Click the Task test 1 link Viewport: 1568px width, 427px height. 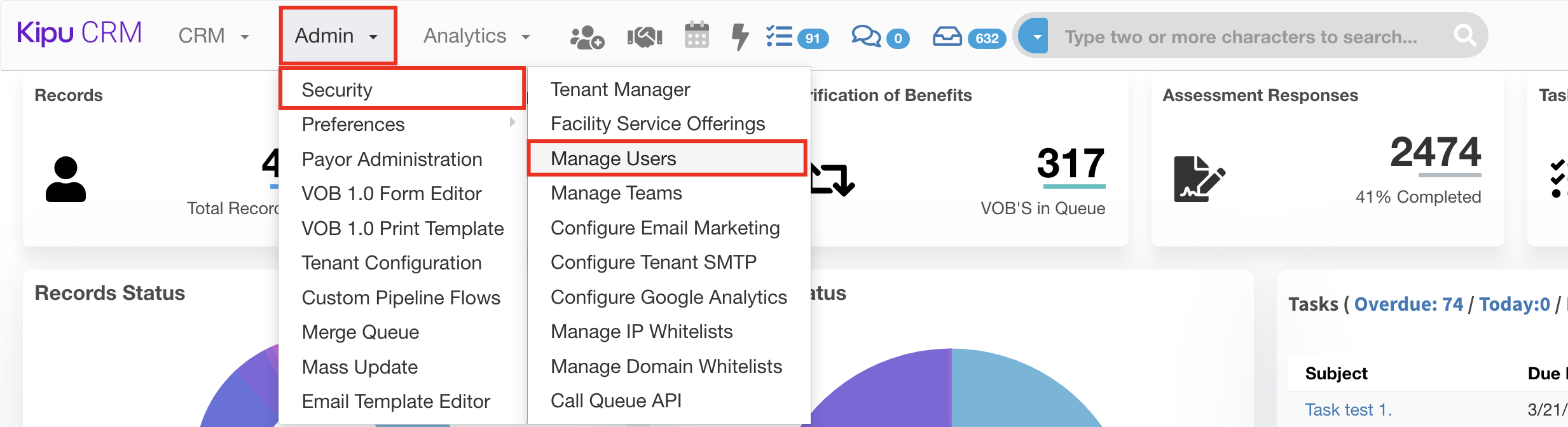point(1348,410)
